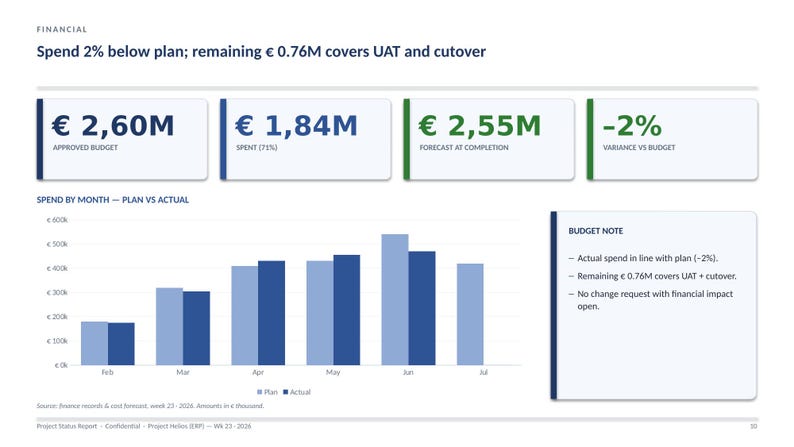Click the Plan legend label
794x447 pixels.
[x=271, y=392]
